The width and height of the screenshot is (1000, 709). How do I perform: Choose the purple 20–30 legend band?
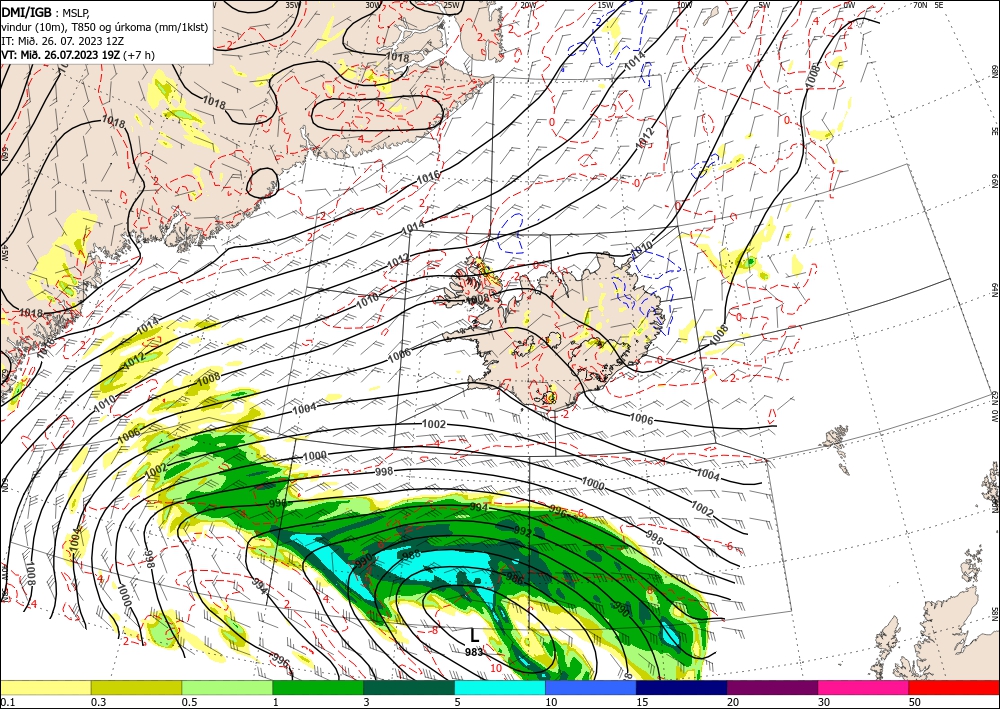point(772,687)
